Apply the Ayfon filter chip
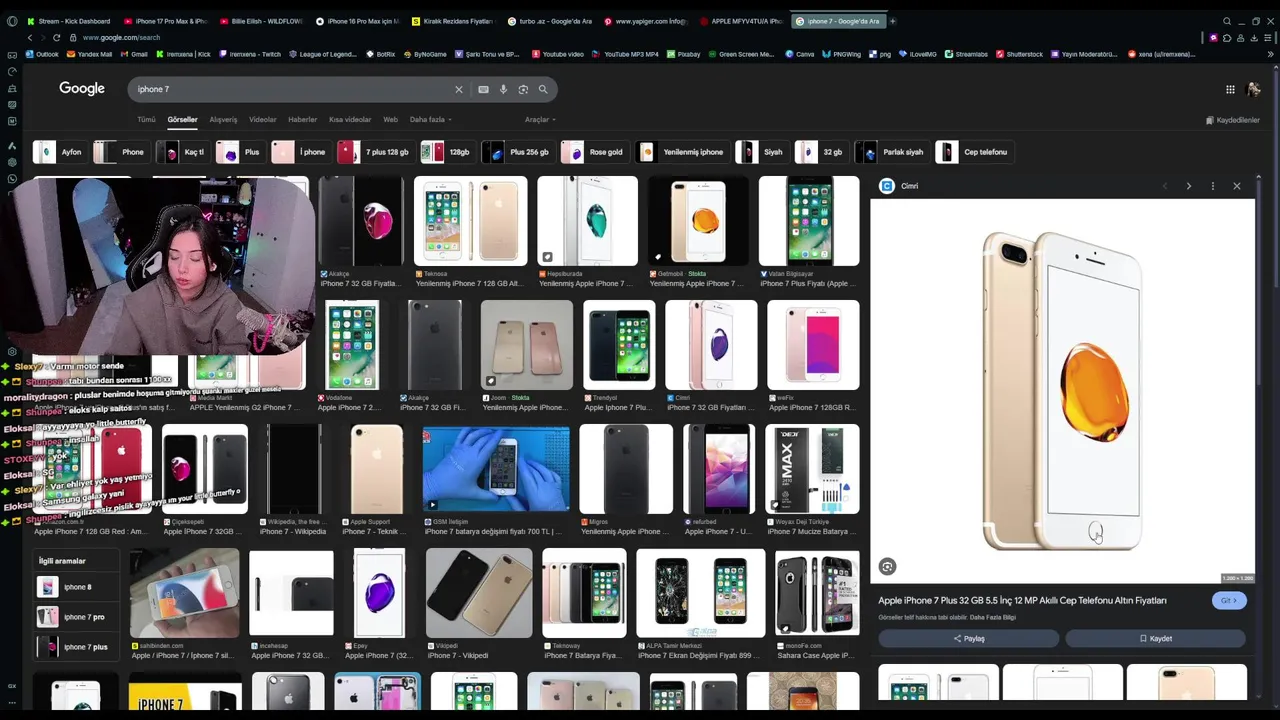1280x720 pixels. (59, 152)
